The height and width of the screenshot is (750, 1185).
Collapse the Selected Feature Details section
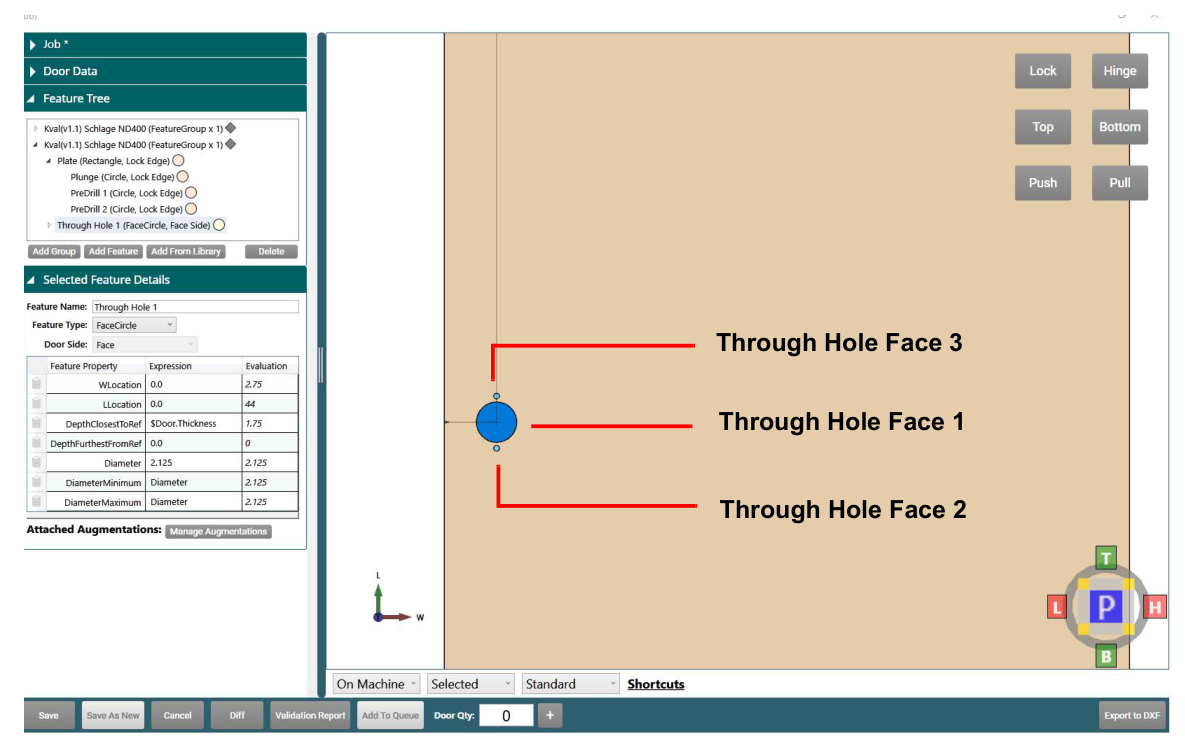point(32,280)
